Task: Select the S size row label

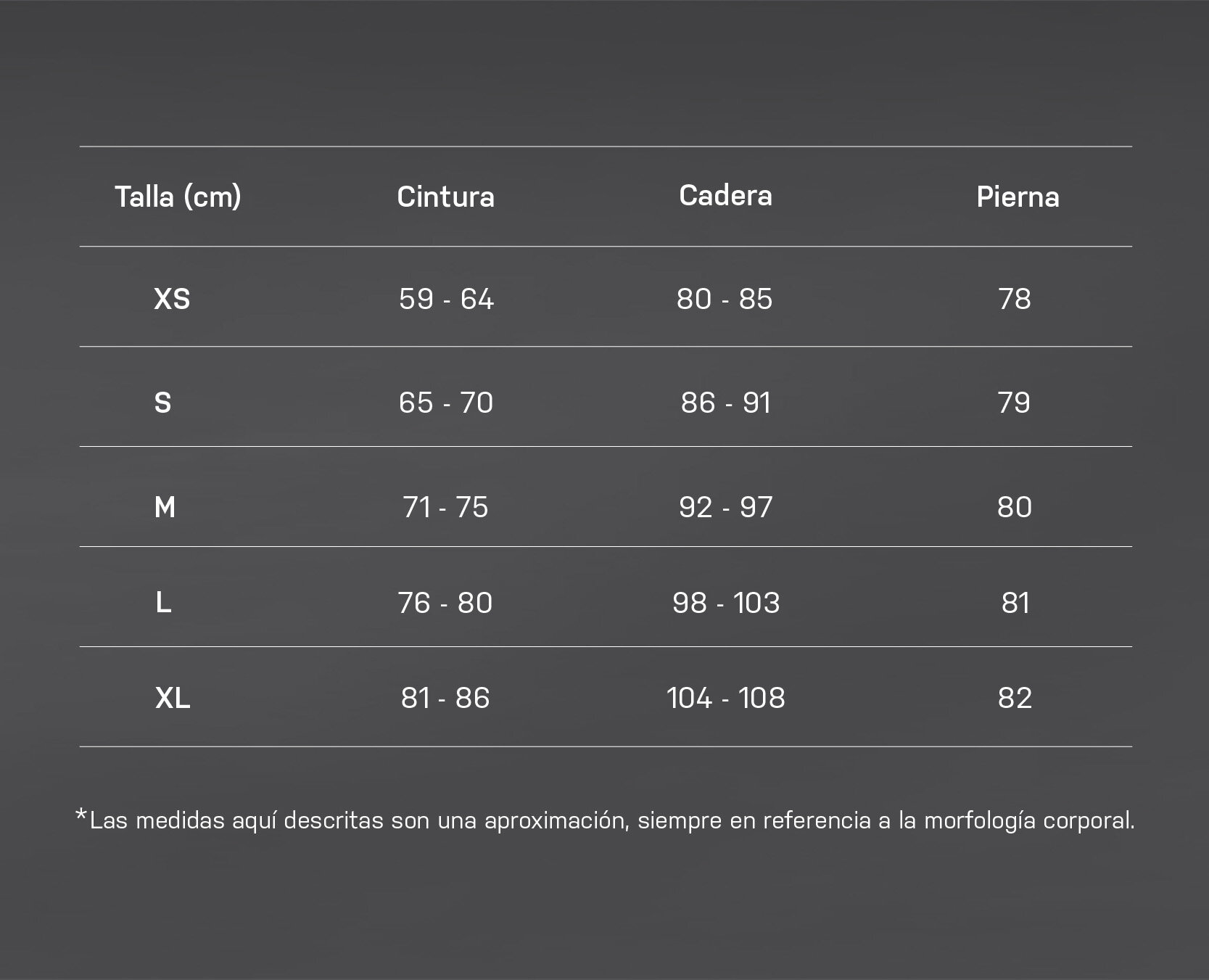Action: click(x=162, y=403)
